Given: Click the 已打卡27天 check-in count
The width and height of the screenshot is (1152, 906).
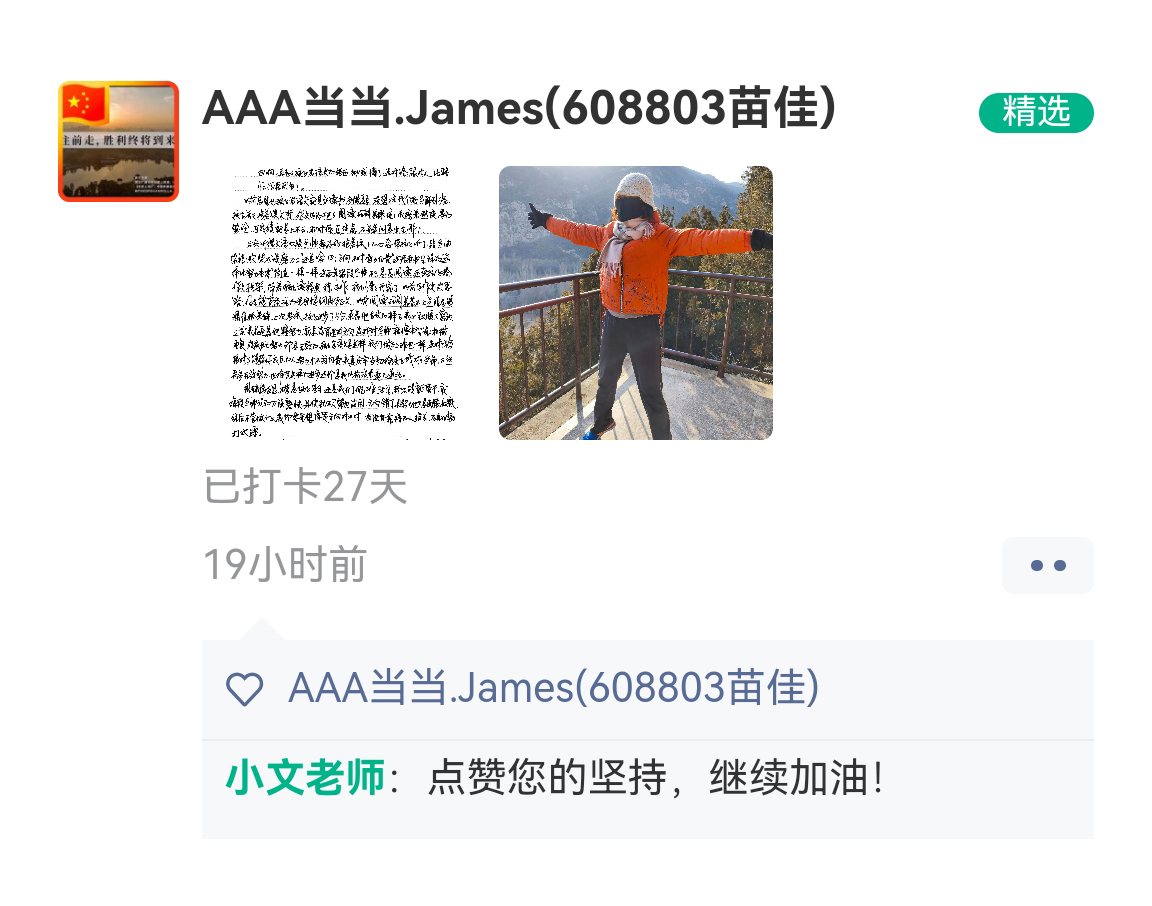Looking at the screenshot, I should 305,486.
